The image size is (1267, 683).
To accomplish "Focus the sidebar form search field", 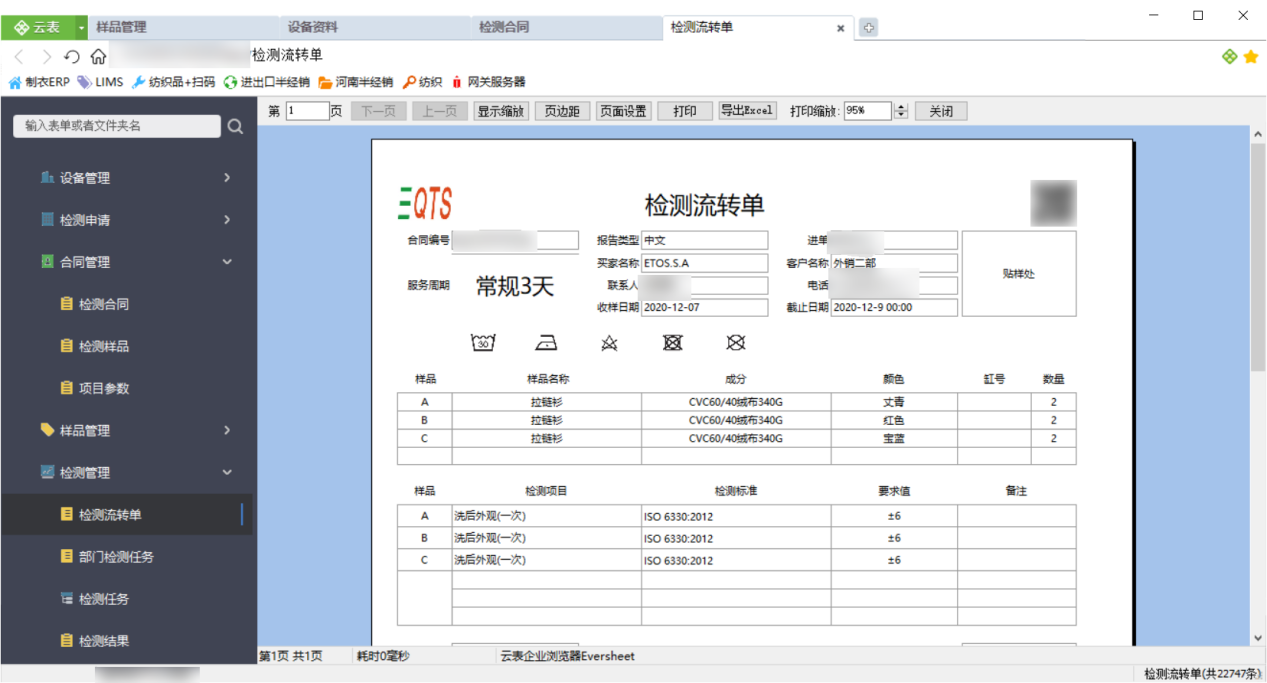I will click(x=117, y=126).
